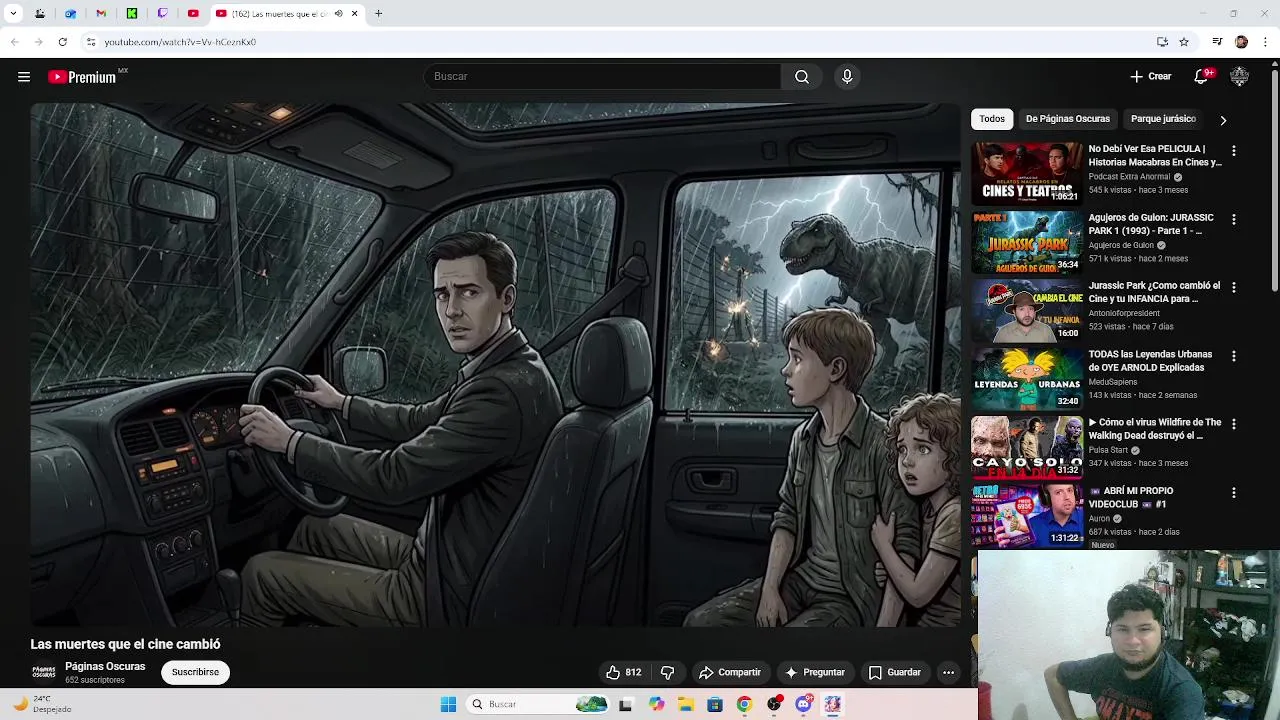
Task: Open Leyendas Urbanas video thumbnail
Action: tap(1027, 378)
